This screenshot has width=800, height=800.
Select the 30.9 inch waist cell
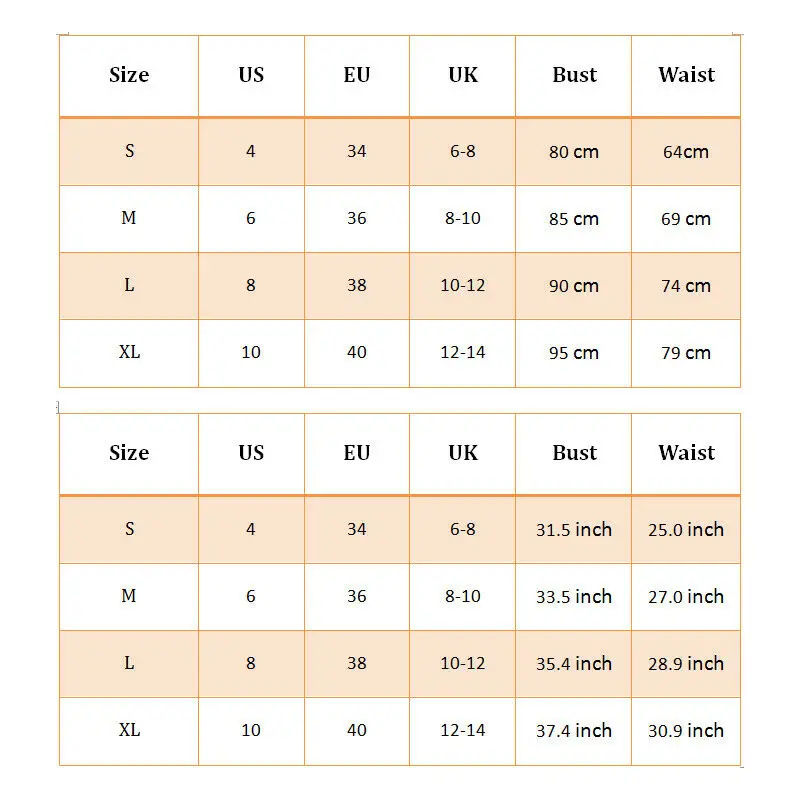coord(685,731)
